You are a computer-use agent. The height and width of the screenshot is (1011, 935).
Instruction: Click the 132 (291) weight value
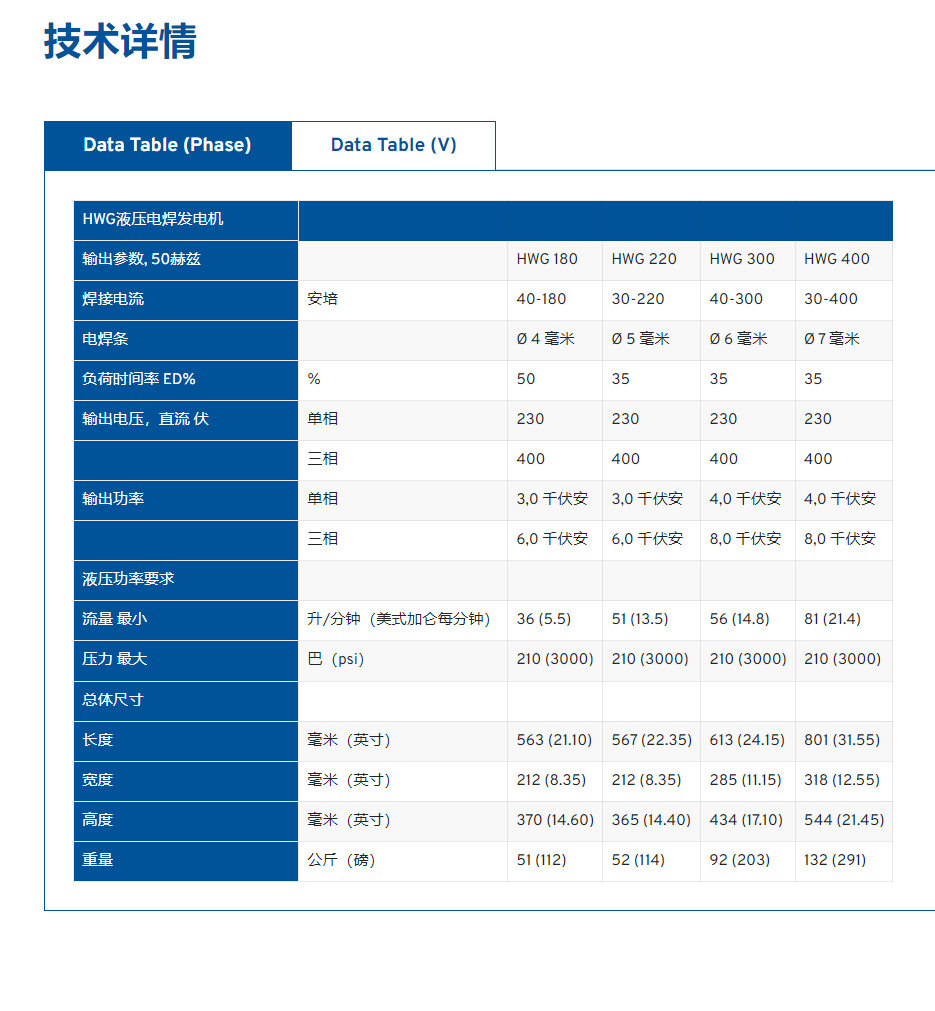pos(835,859)
